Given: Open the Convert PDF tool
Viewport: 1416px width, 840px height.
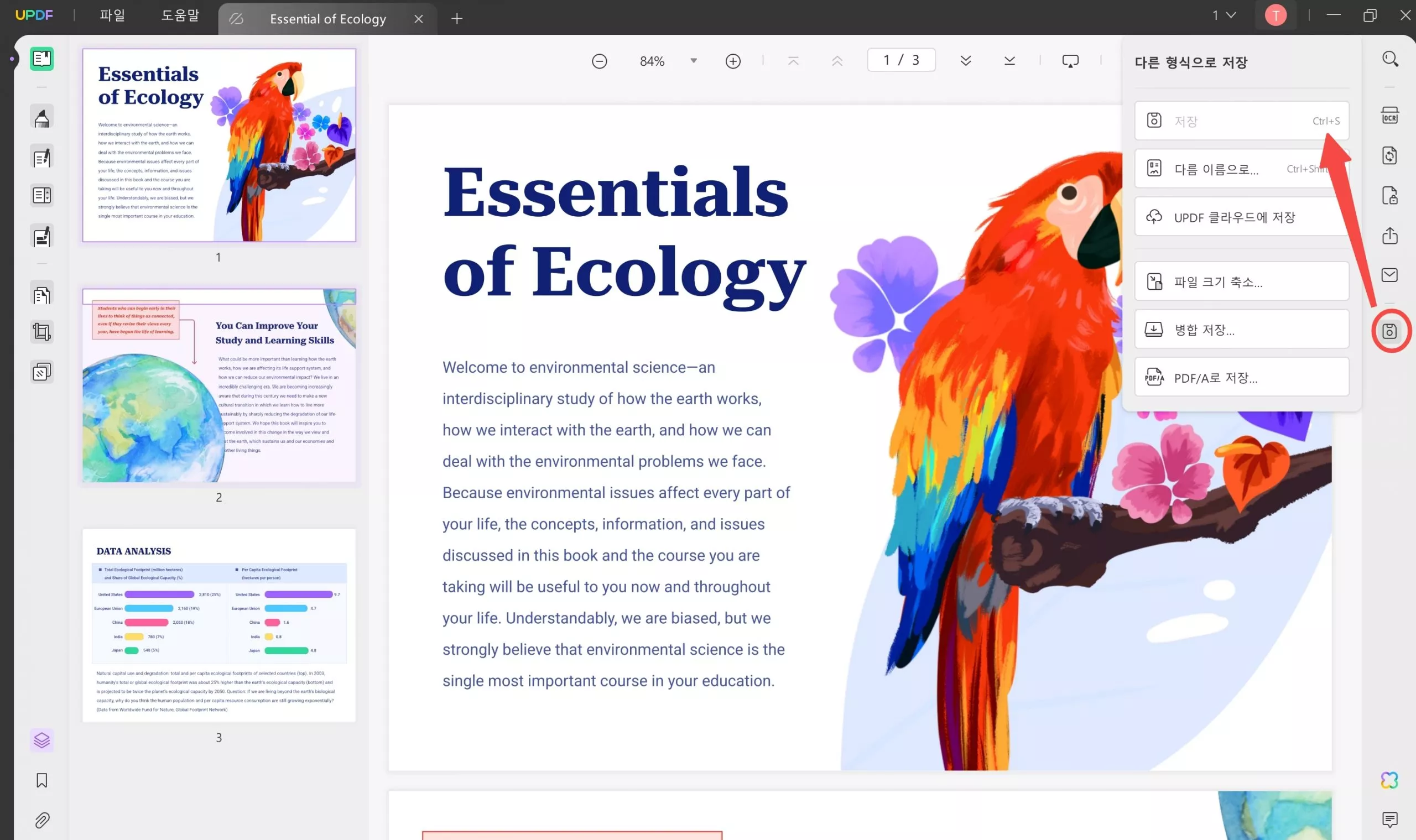Looking at the screenshot, I should [1390, 155].
